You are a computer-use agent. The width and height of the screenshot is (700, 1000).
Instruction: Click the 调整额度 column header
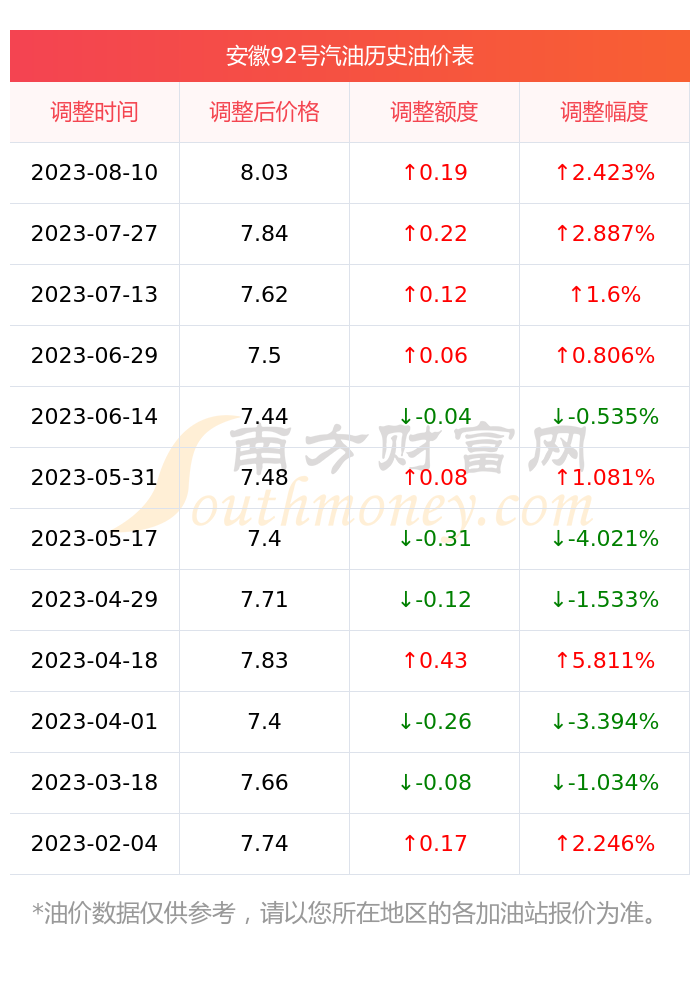(x=434, y=112)
